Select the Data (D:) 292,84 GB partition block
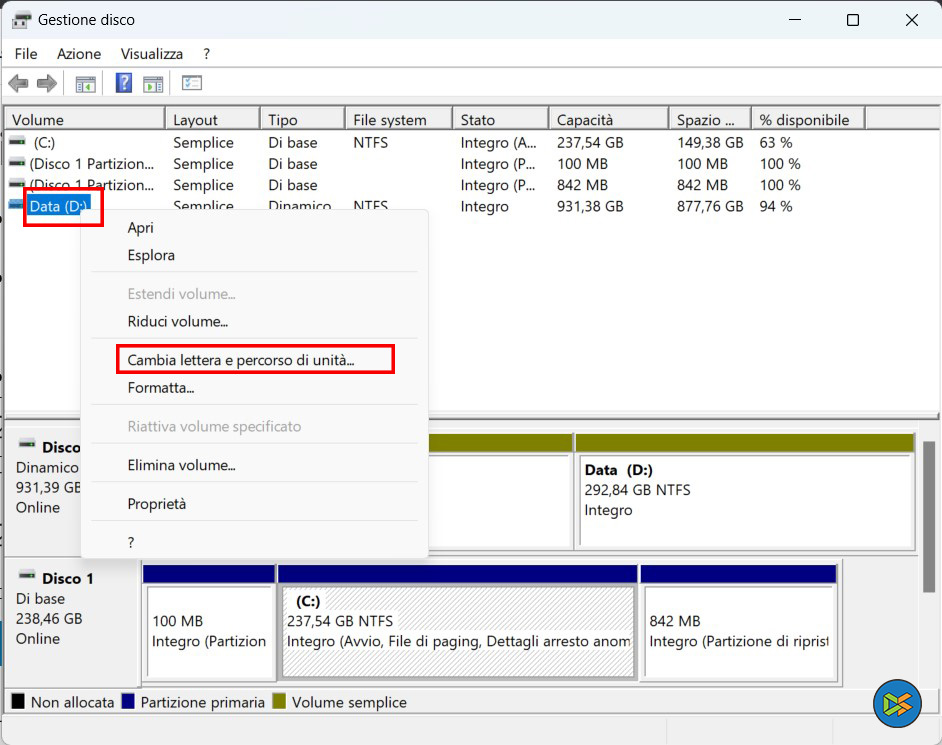This screenshot has height=745, width=942. [745, 500]
